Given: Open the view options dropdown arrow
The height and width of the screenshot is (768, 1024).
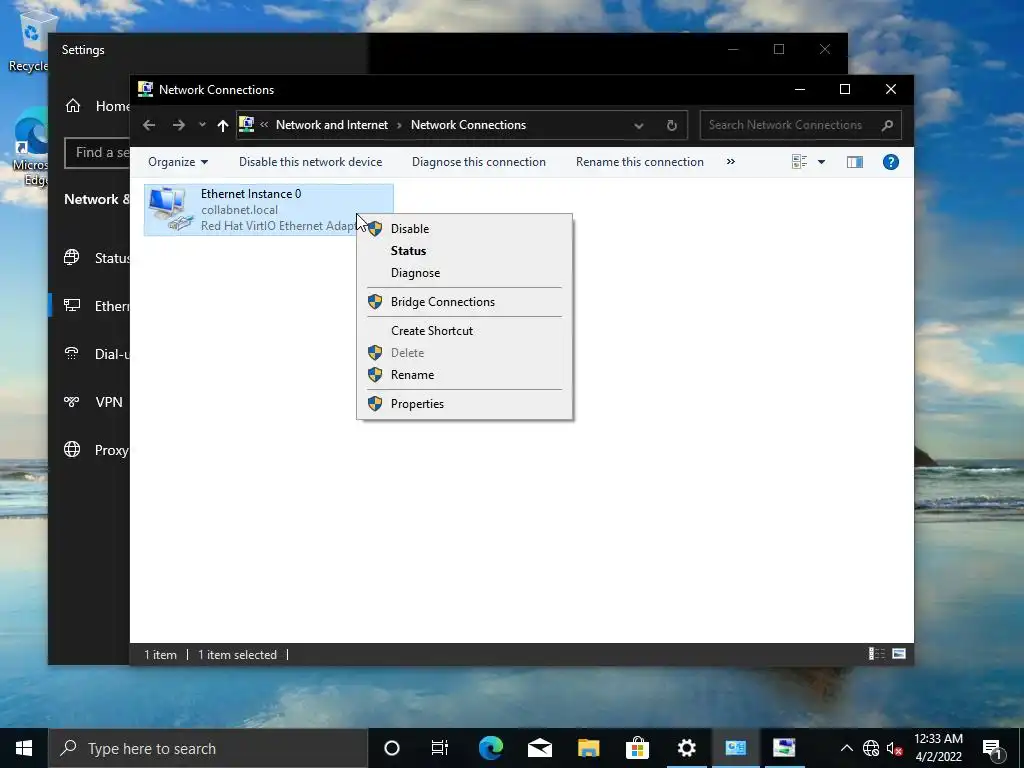Looking at the screenshot, I should [x=822, y=162].
